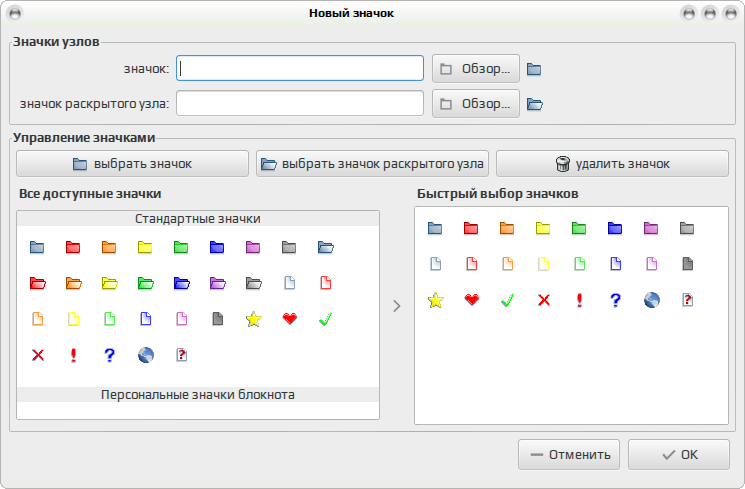Select red X icon in standard icons list
The image size is (745, 489).
(38, 355)
